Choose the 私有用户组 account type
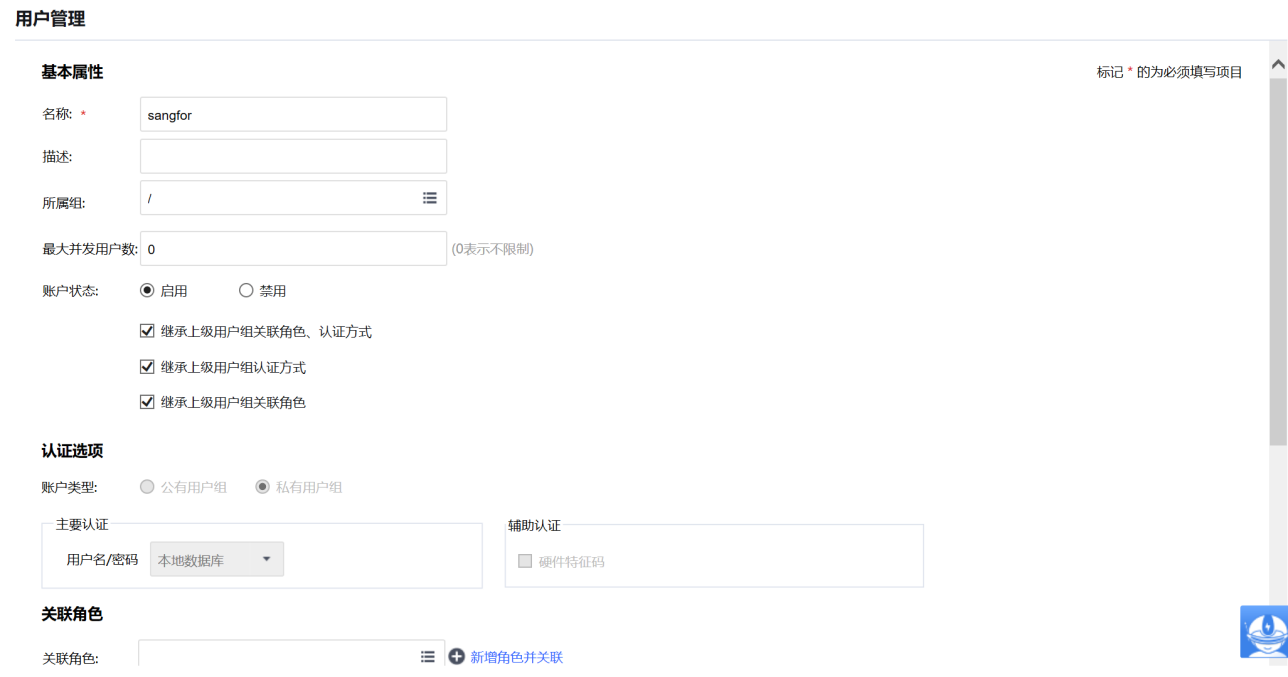Image resolution: width=1288 pixels, height=677 pixels. click(263, 487)
